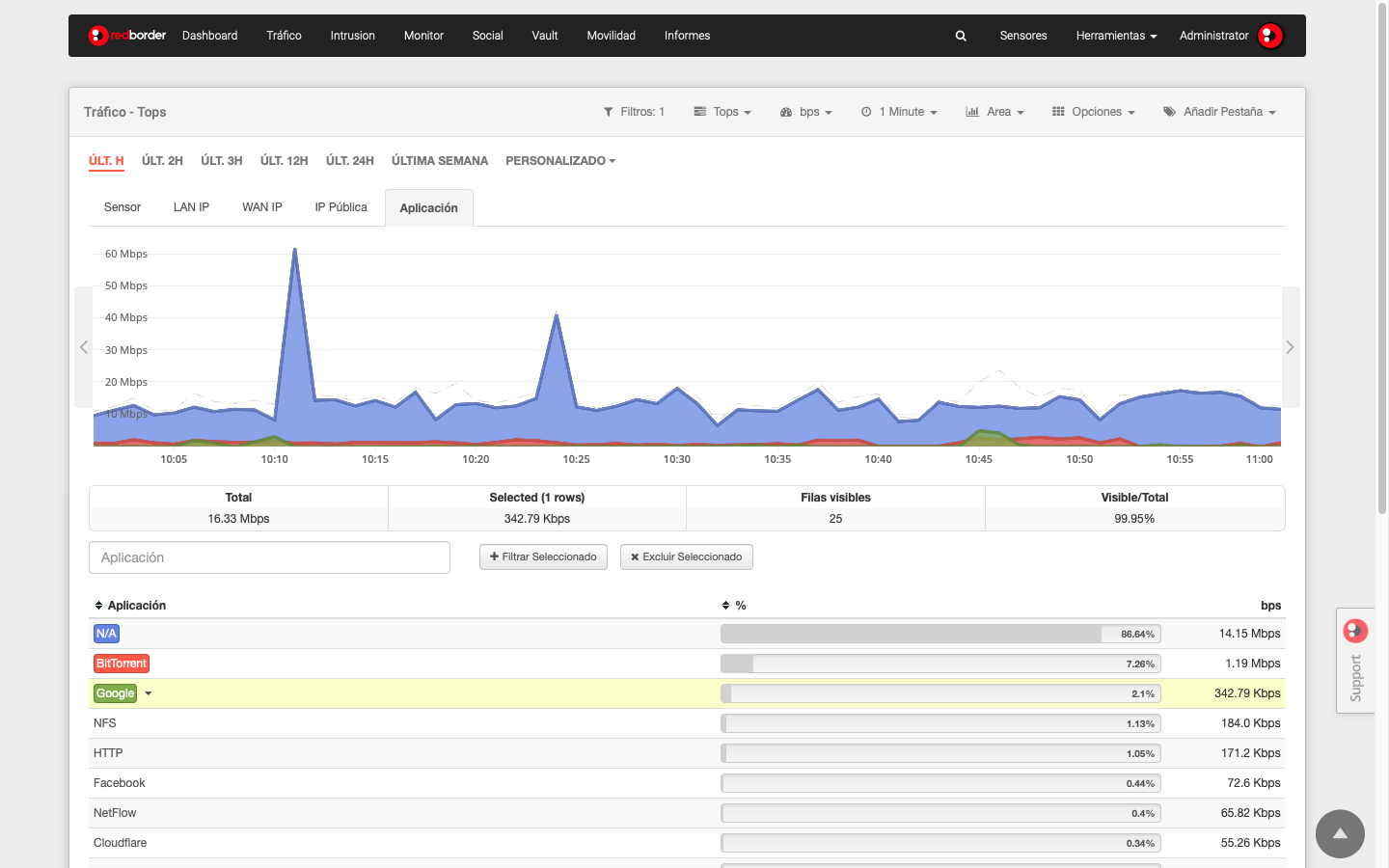
Task: Click the page vertical scrollbar
Action: click(1381, 260)
